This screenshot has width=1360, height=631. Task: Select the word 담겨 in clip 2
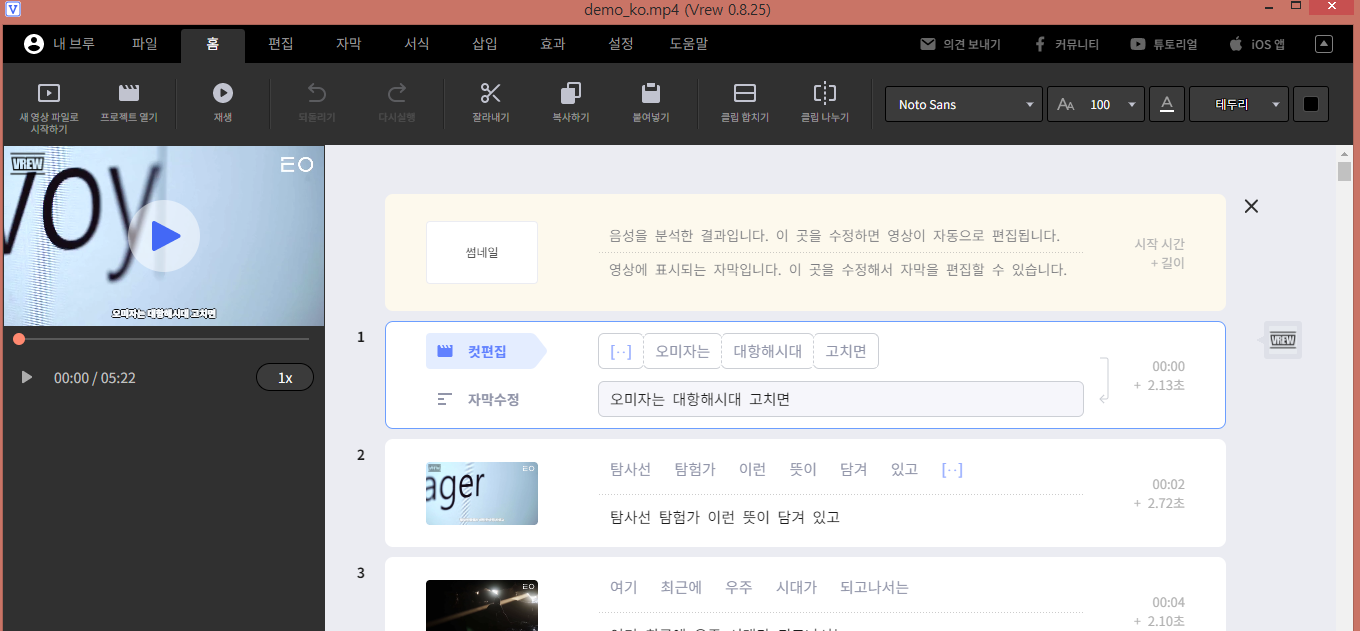[x=854, y=469]
